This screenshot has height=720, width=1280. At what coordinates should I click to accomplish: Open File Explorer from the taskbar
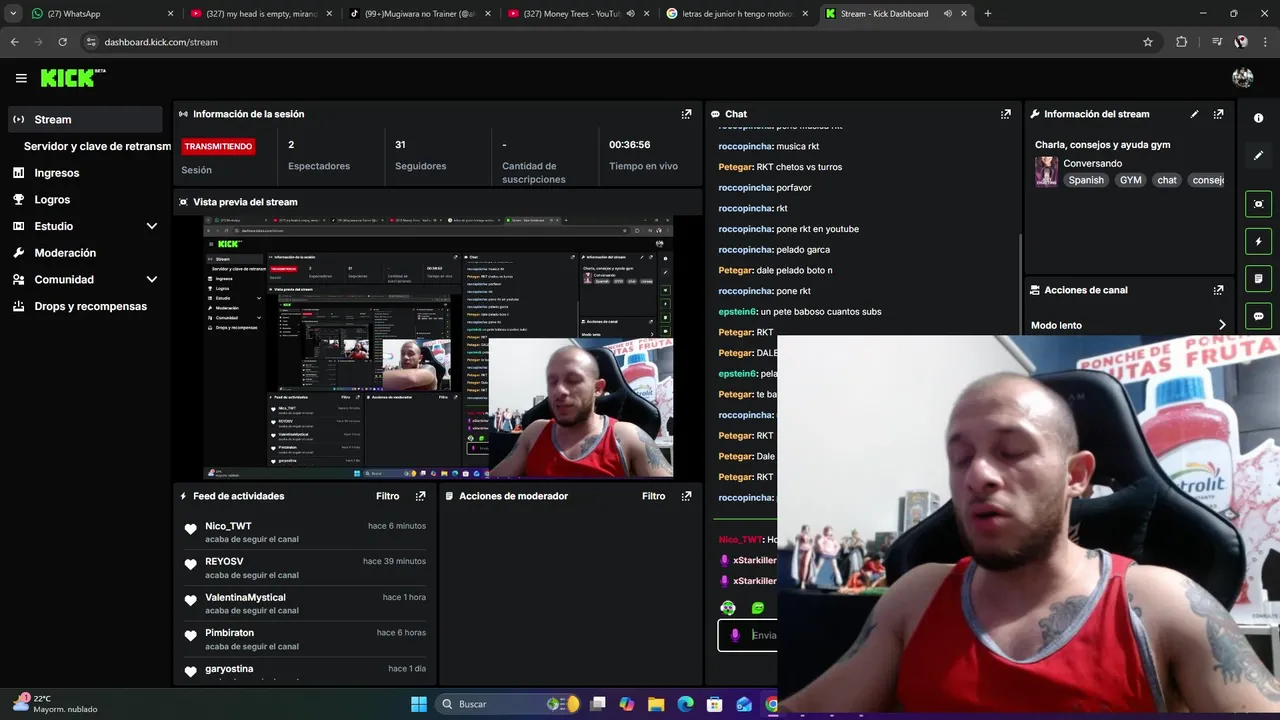click(655, 704)
